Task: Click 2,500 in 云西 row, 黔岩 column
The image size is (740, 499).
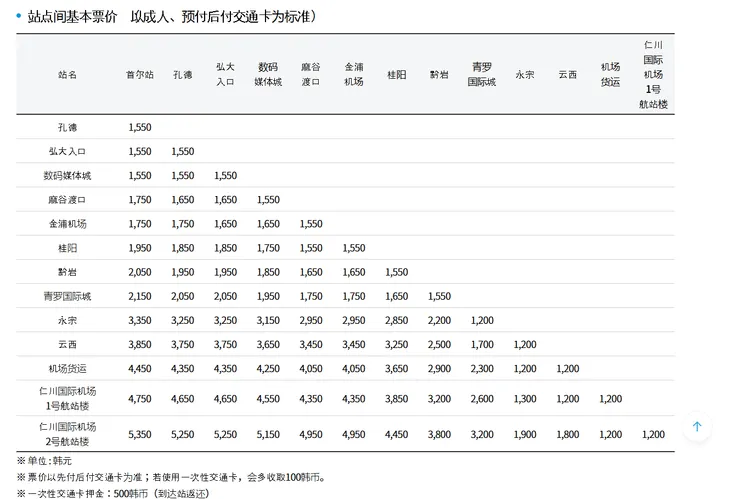Action: pyautogui.click(x=439, y=345)
